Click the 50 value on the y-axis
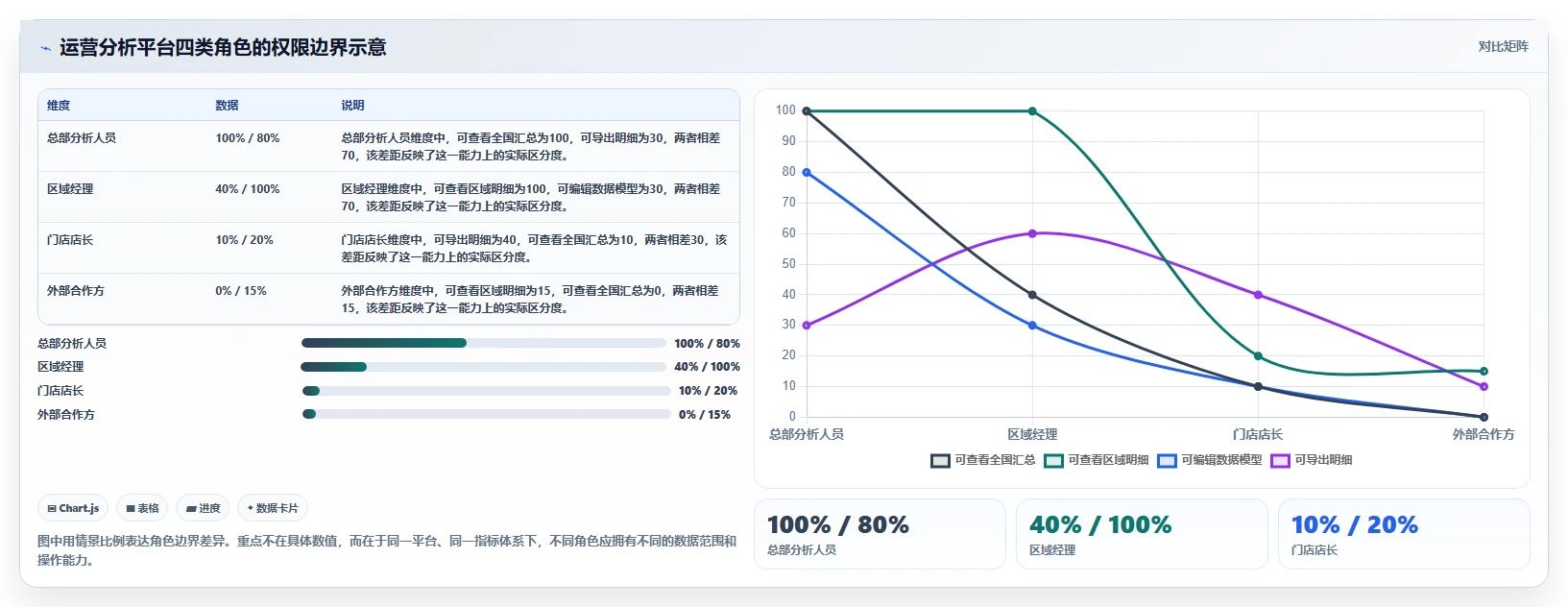1568x607 pixels. pyautogui.click(x=789, y=264)
